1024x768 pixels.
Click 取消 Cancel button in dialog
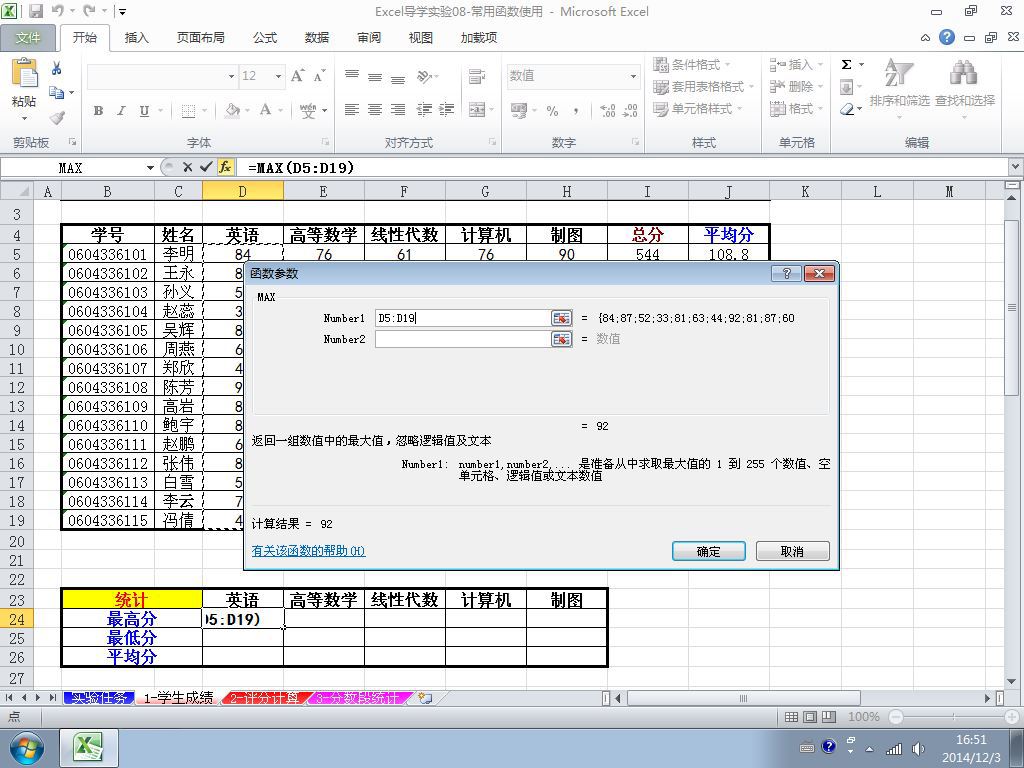tap(792, 551)
